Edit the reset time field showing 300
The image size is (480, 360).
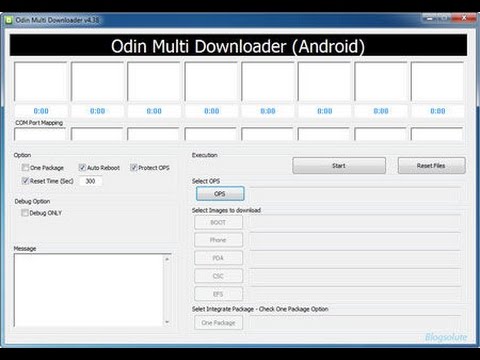coord(91,181)
